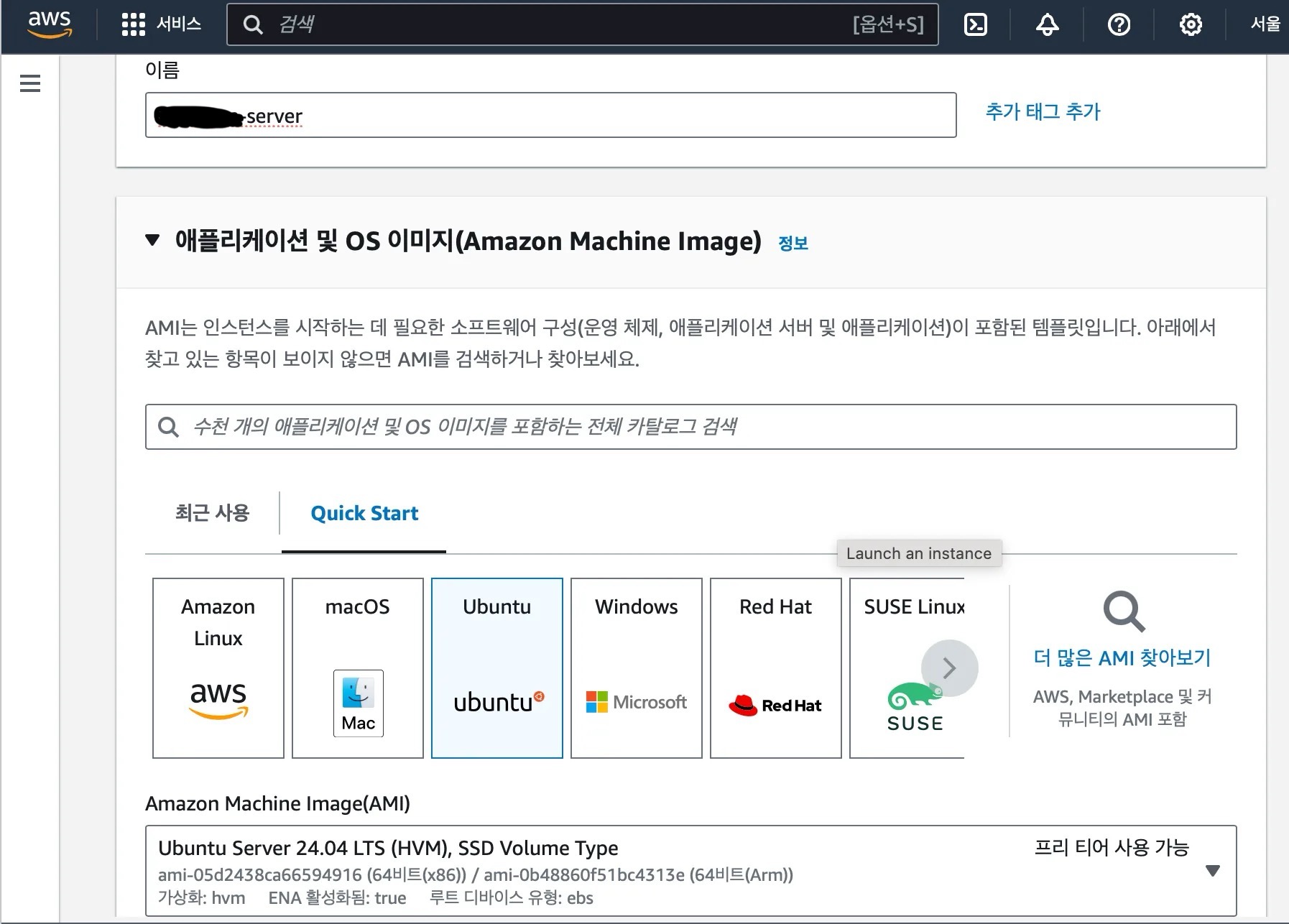Open the help question mark icon

pyautogui.click(x=1119, y=24)
